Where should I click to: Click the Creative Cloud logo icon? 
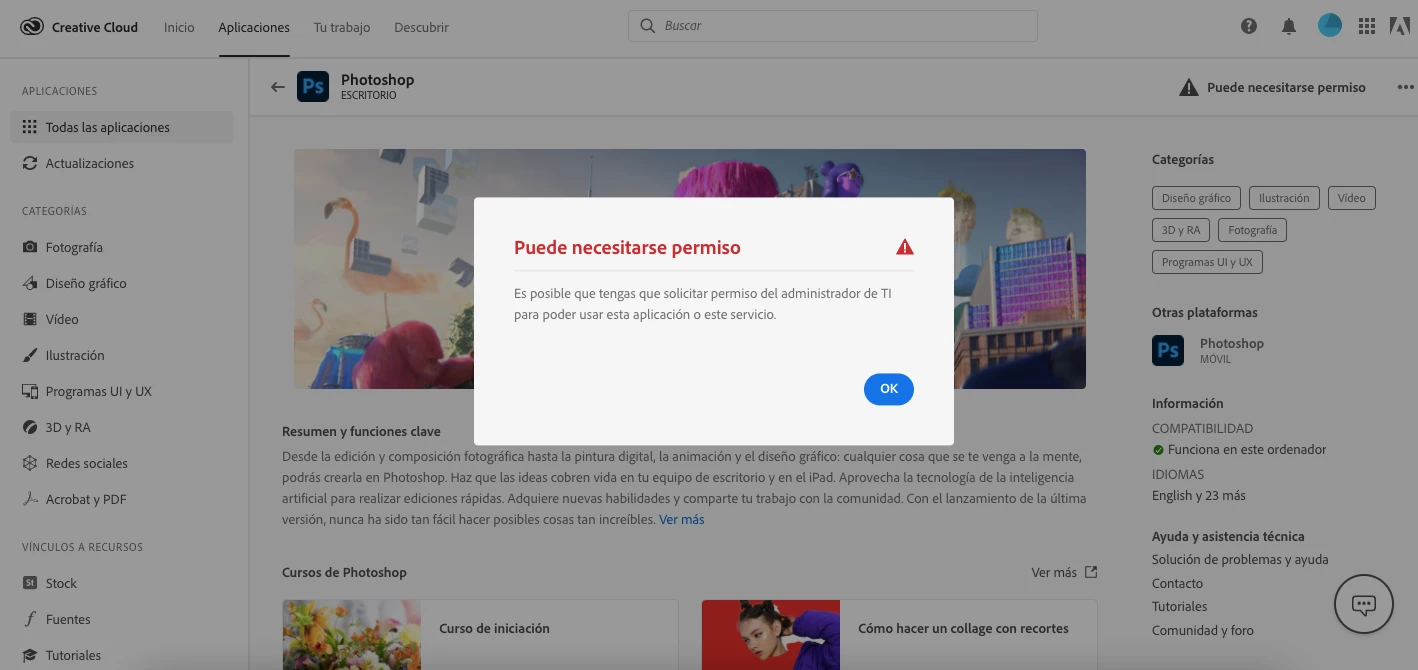[x=32, y=27]
